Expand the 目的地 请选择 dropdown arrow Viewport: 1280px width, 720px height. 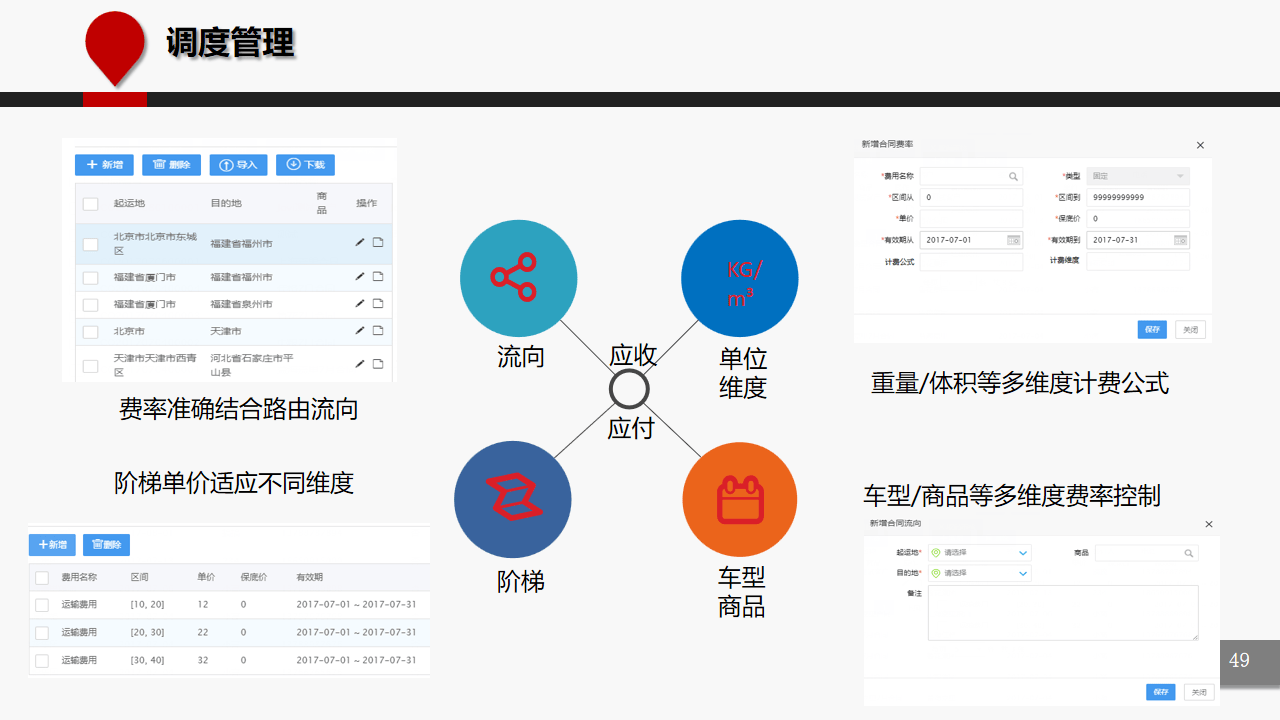pyautogui.click(x=1023, y=573)
